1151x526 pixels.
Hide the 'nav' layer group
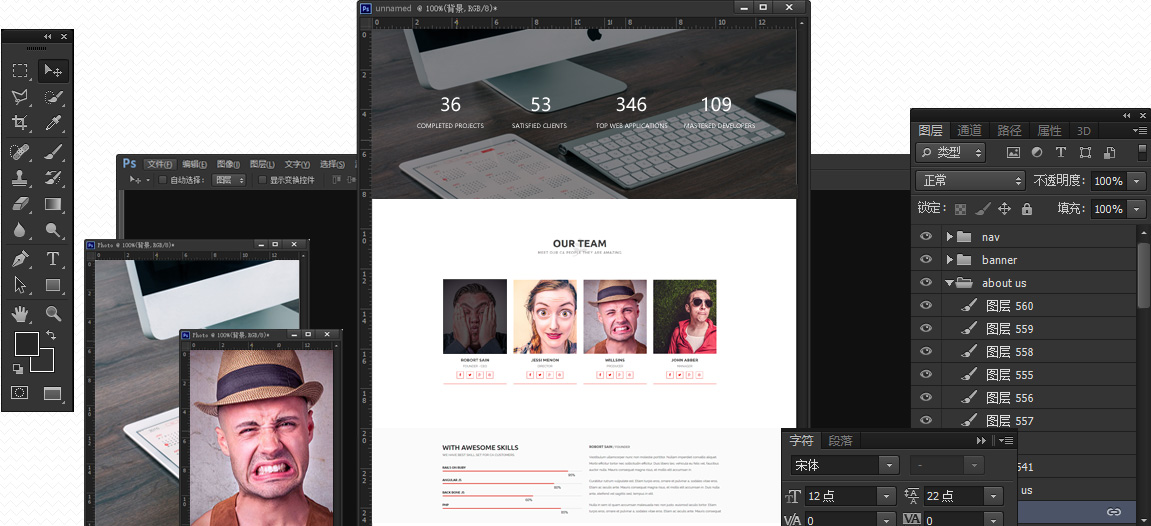click(x=926, y=237)
